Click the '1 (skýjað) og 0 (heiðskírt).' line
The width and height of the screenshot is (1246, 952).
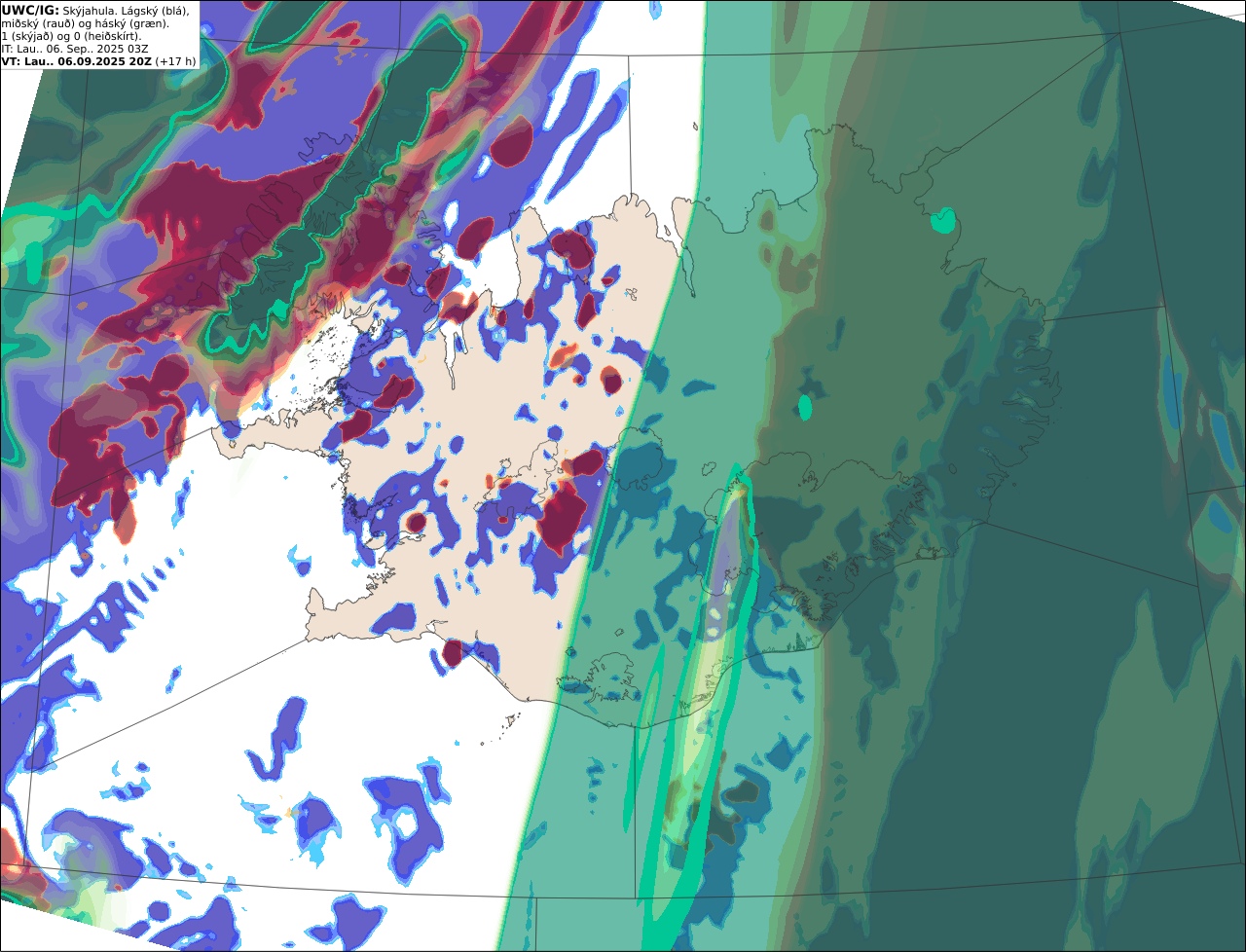point(71,35)
